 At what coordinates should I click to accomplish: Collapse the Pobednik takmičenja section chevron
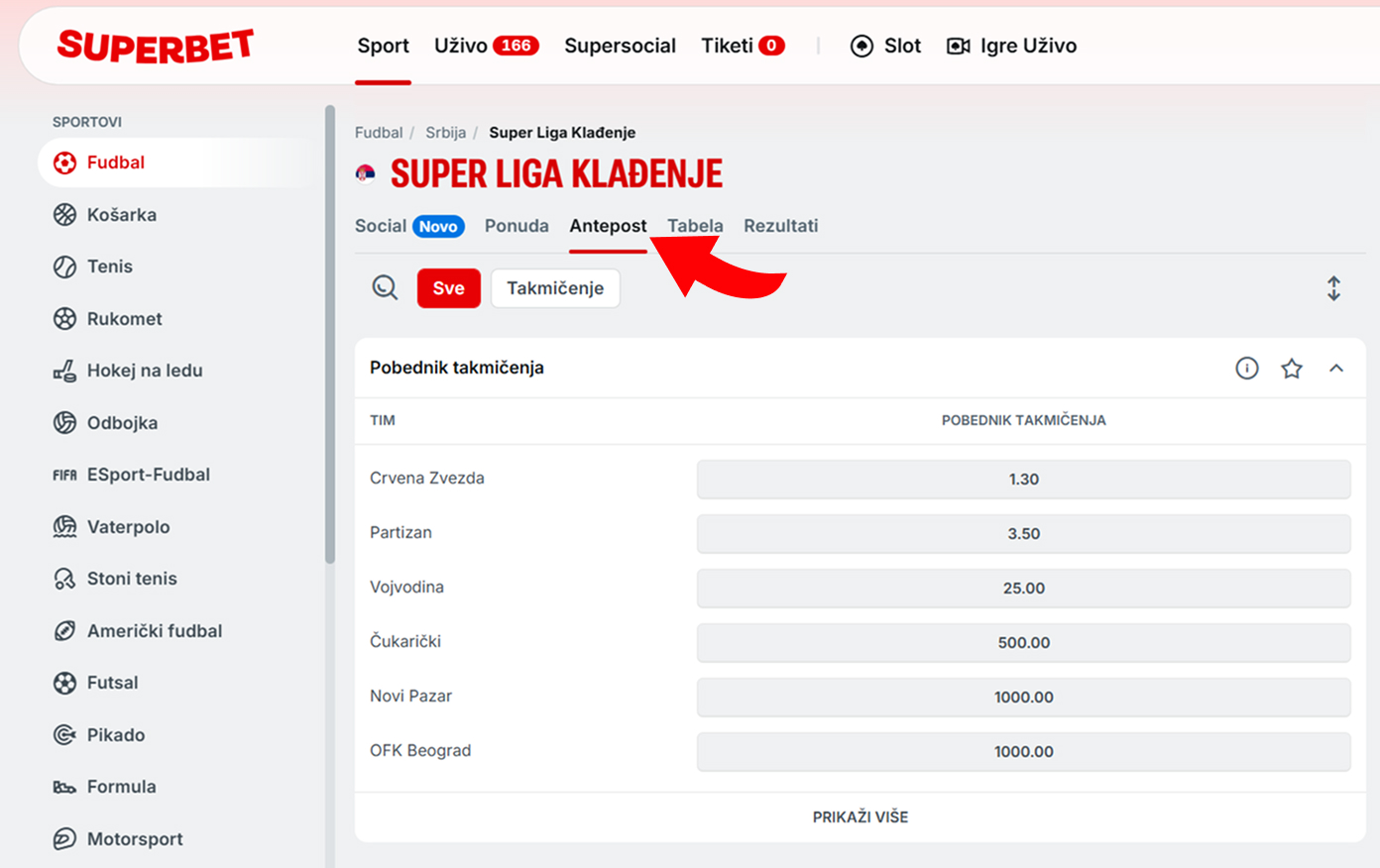[x=1336, y=369]
